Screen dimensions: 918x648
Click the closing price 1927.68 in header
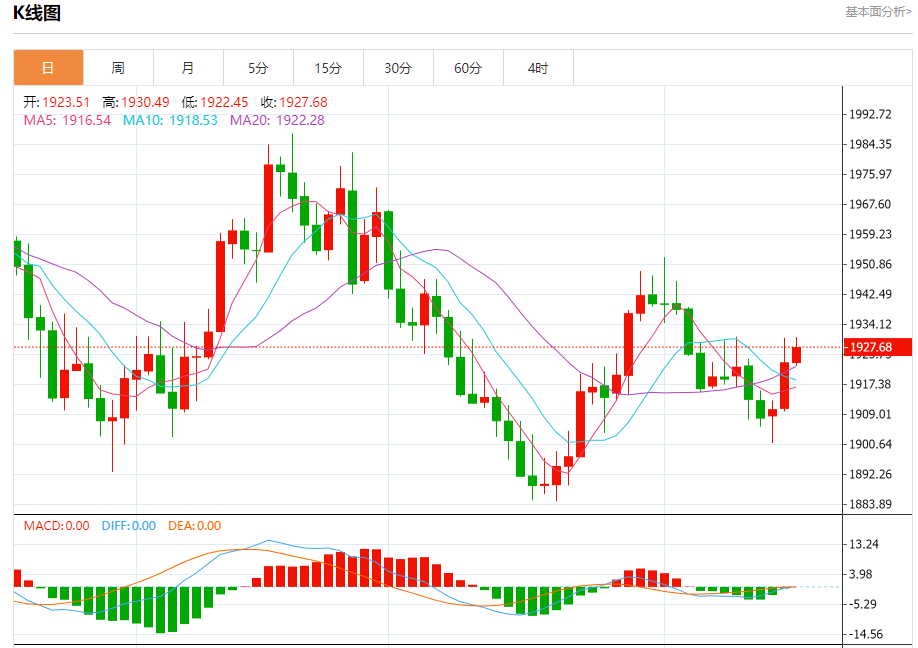303,102
